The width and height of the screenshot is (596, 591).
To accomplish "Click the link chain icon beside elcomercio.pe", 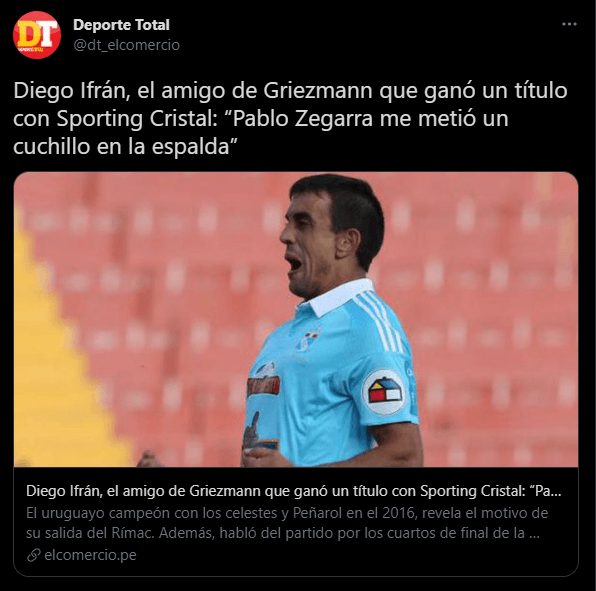I will [33, 555].
